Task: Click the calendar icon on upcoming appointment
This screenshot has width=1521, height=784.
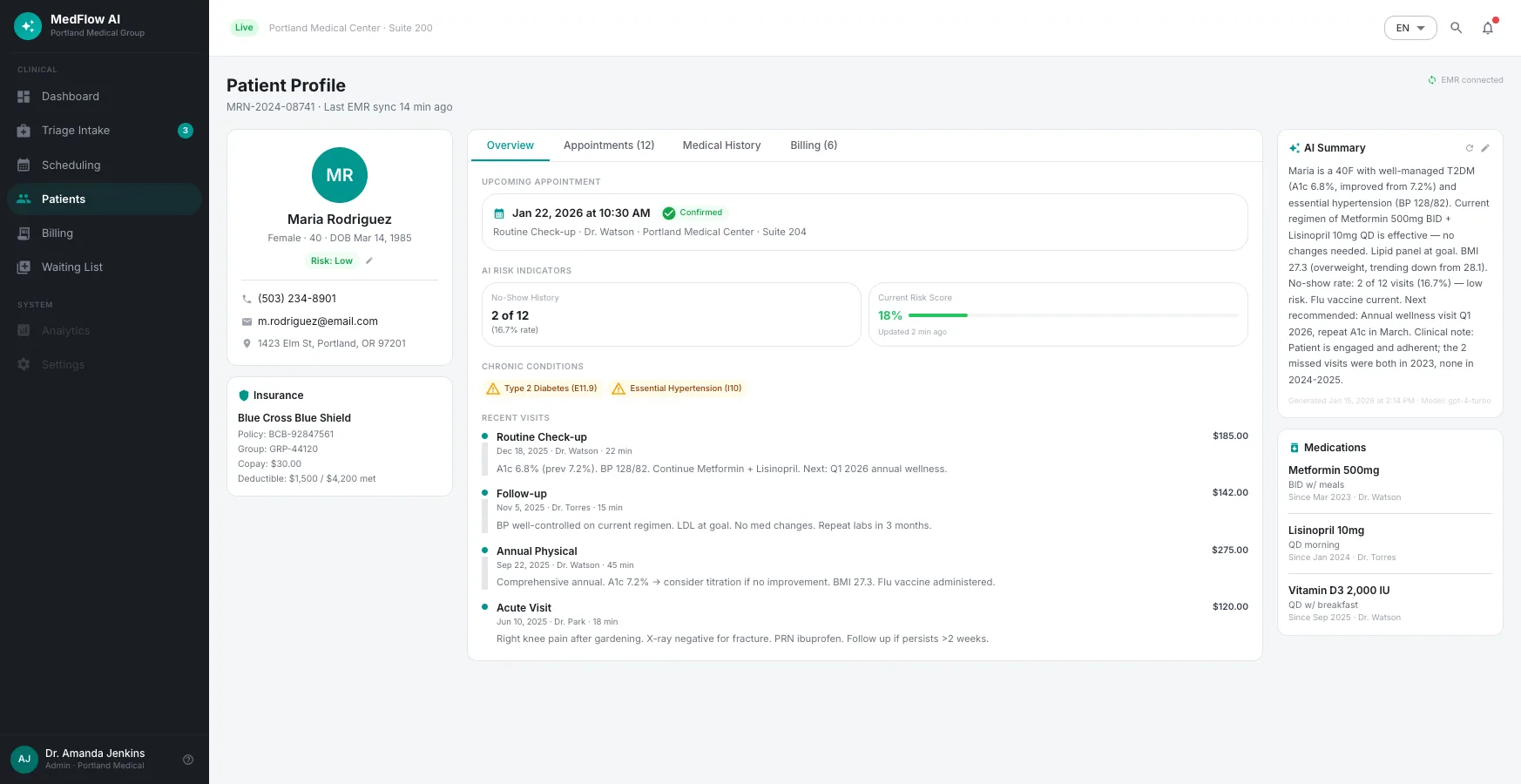Action: tap(499, 213)
